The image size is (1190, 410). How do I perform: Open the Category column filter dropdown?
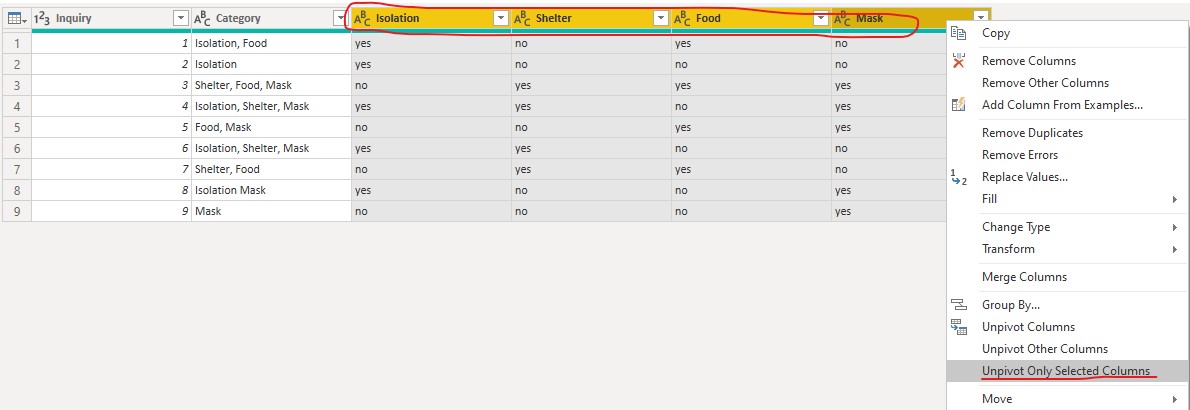point(341,19)
